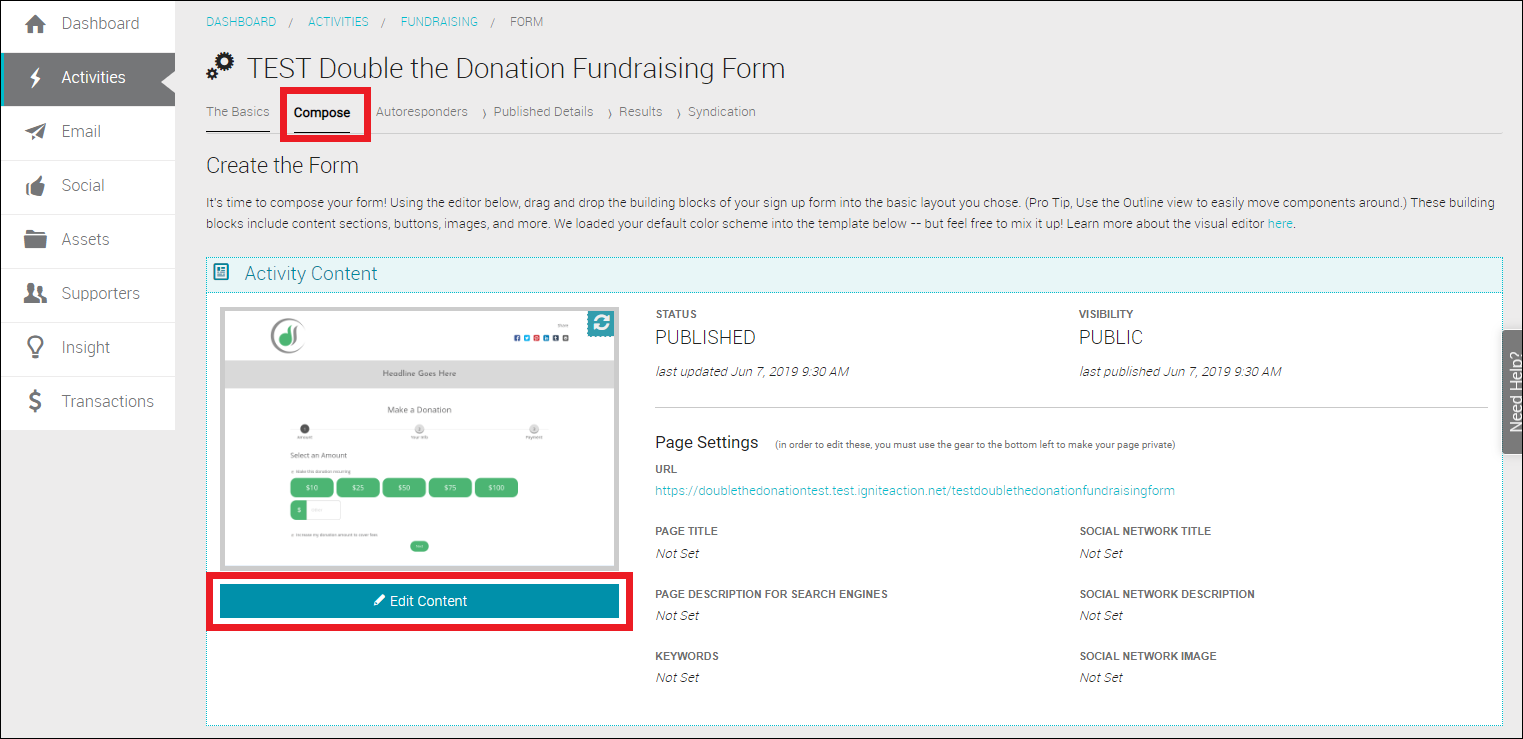Click the Assets folder icon
The width and height of the screenshot is (1523, 739).
tap(35, 239)
